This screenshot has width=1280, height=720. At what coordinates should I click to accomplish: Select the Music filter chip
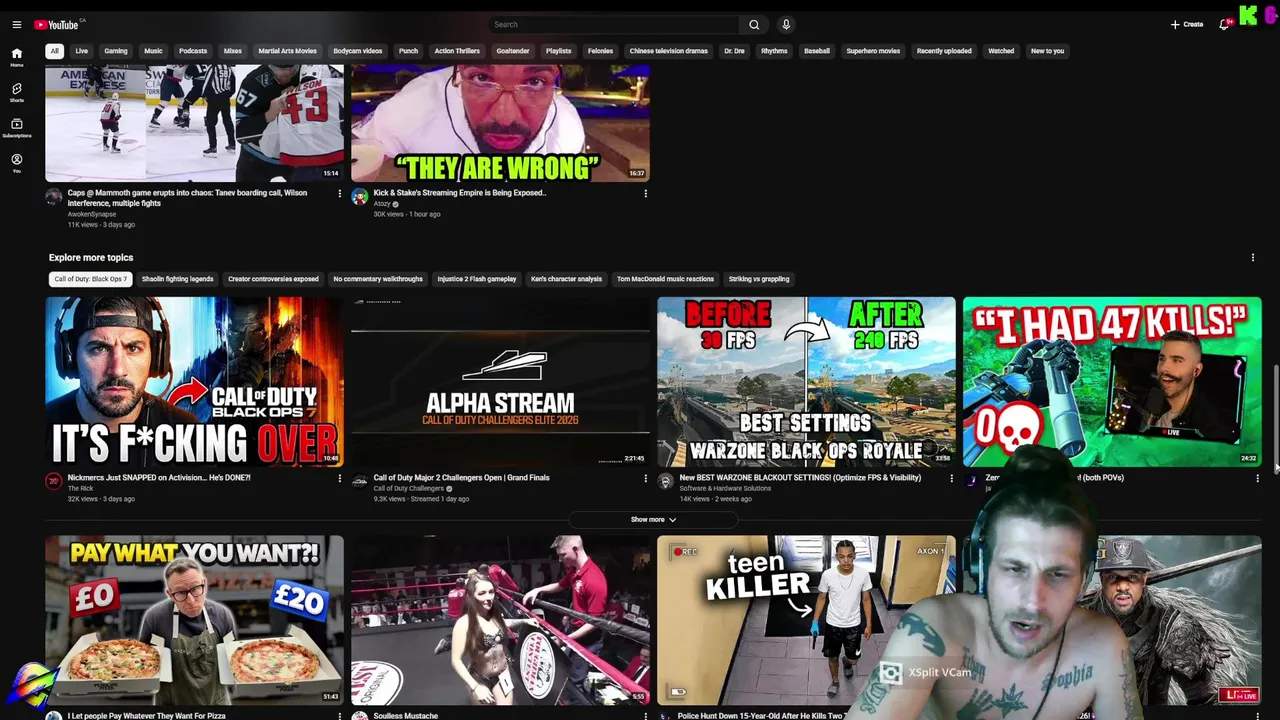coord(153,51)
